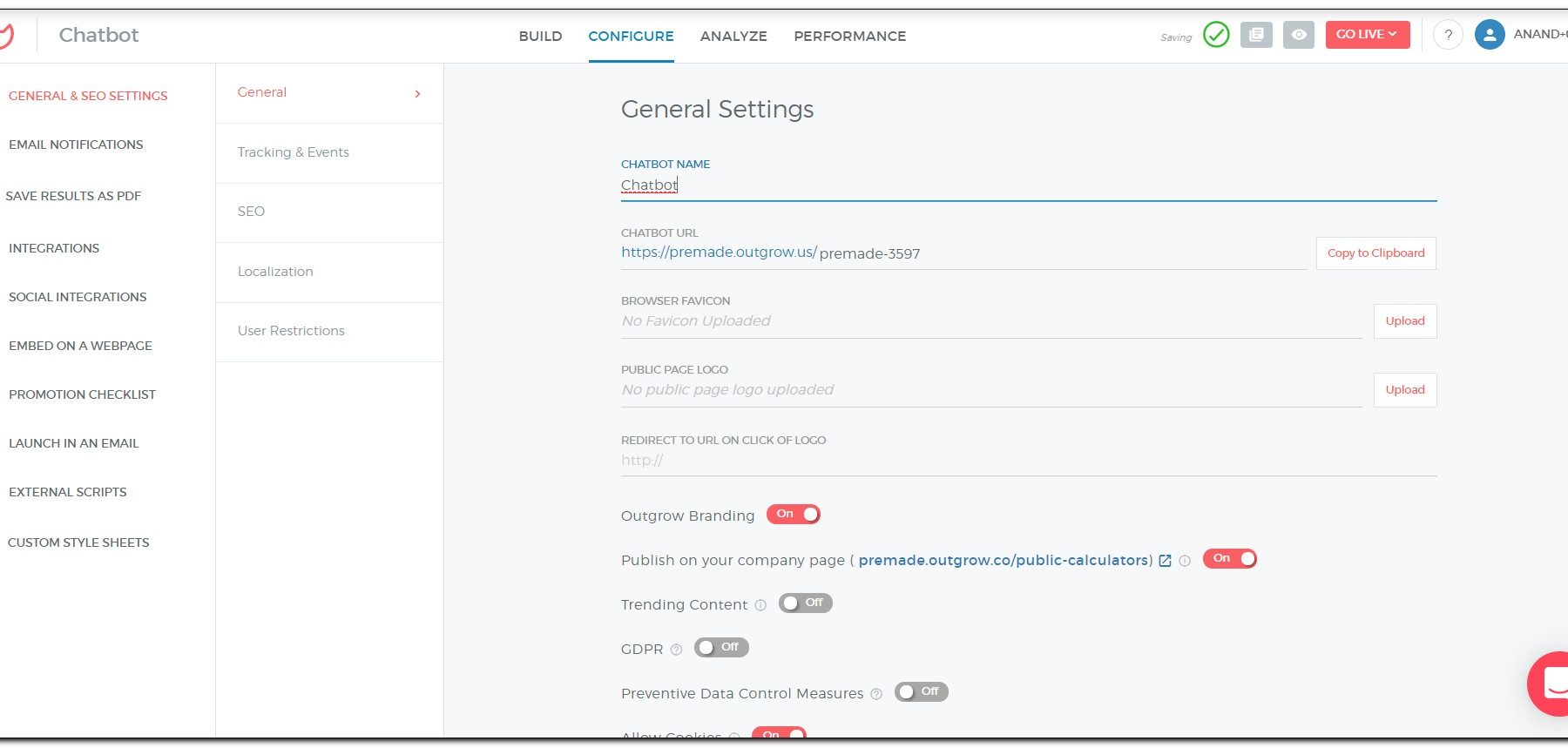
Task: Click the eye preview icon
Action: click(x=1299, y=35)
